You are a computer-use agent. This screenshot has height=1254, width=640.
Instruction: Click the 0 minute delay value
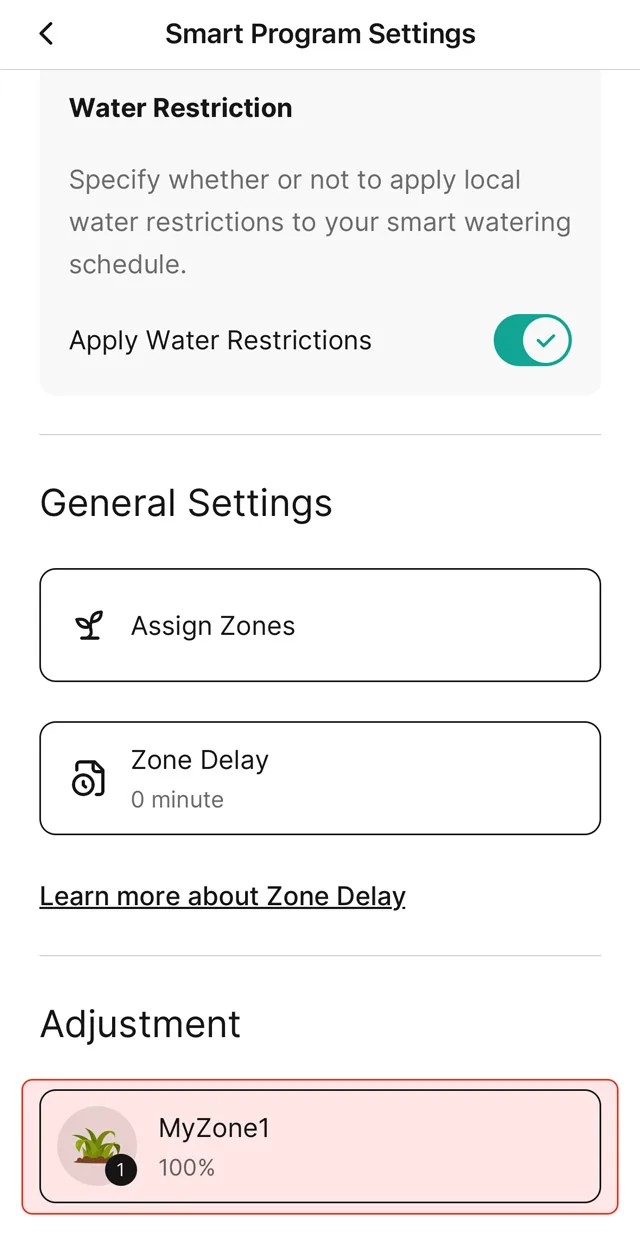pos(177,800)
